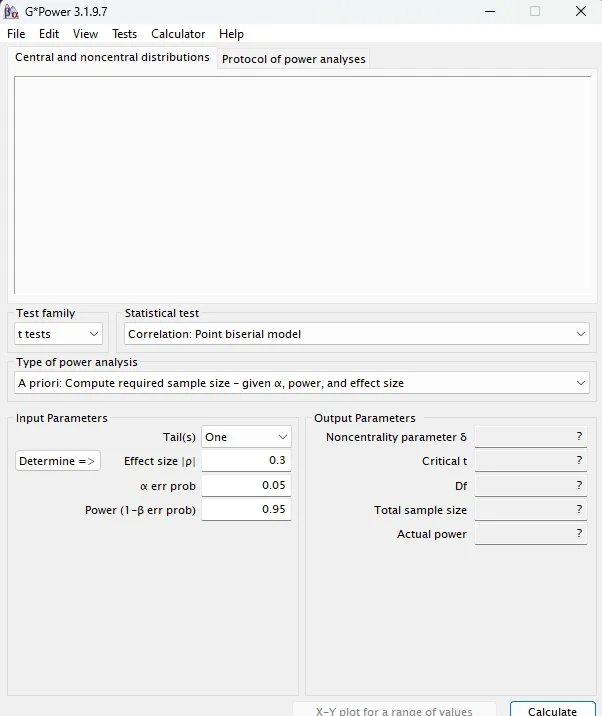602x716 pixels.
Task: Open the Calculator menu
Action: tap(178, 34)
